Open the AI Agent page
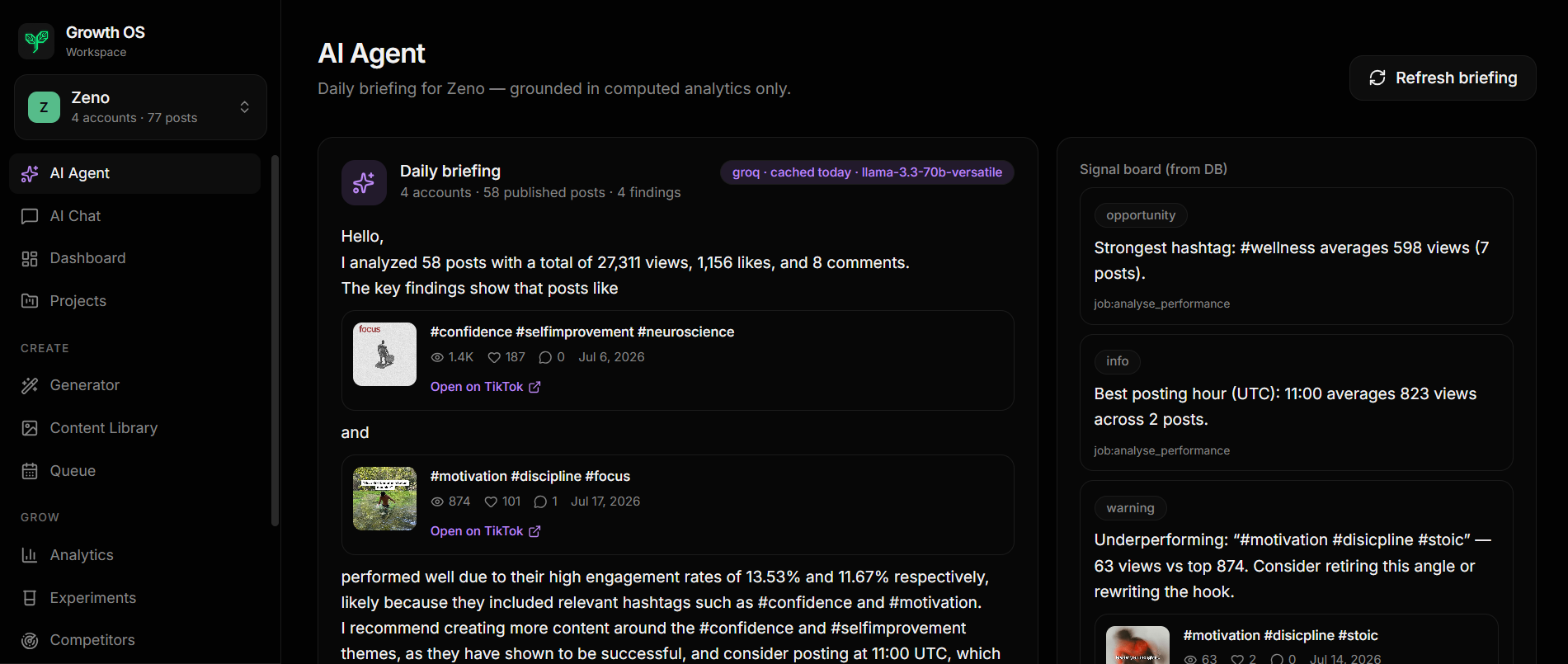The height and width of the screenshot is (664, 1568). pyautogui.click(x=135, y=173)
